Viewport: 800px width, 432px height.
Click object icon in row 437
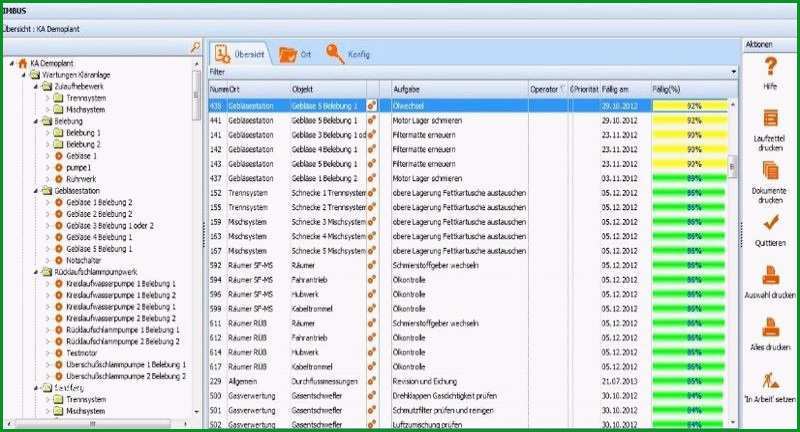click(x=372, y=178)
